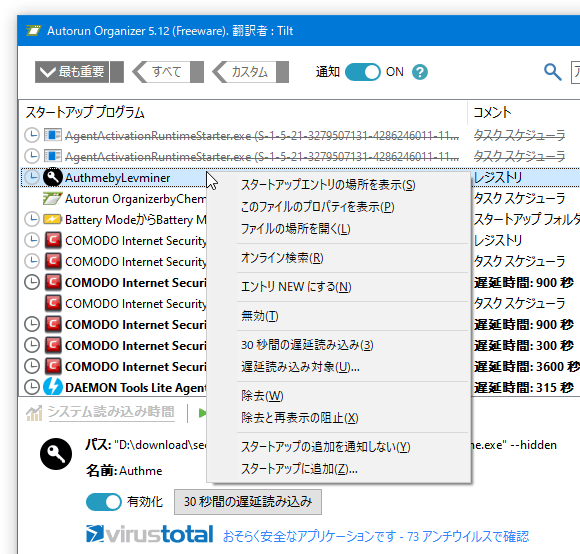Click the green play arrow icon
Screen dimensions: 580x554
tap(202, 413)
